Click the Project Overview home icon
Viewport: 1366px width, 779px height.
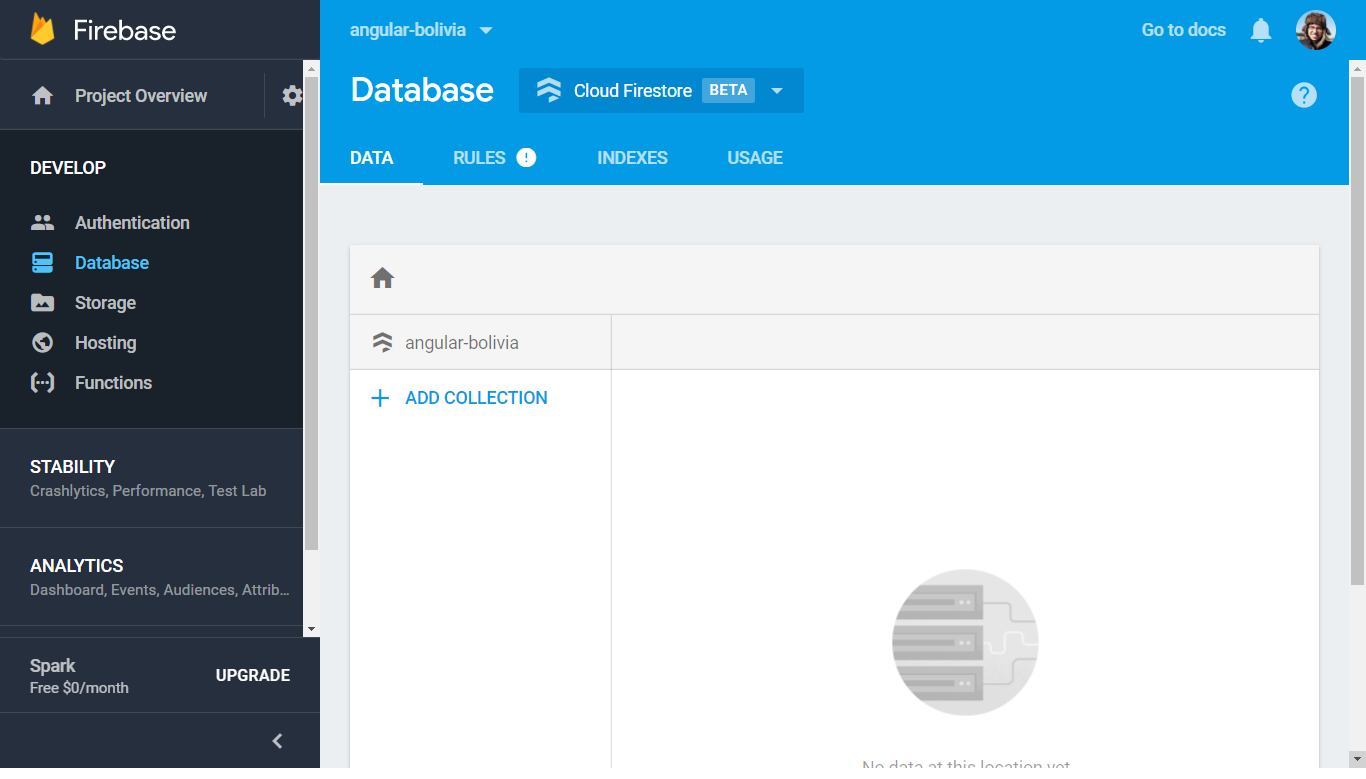(x=42, y=96)
